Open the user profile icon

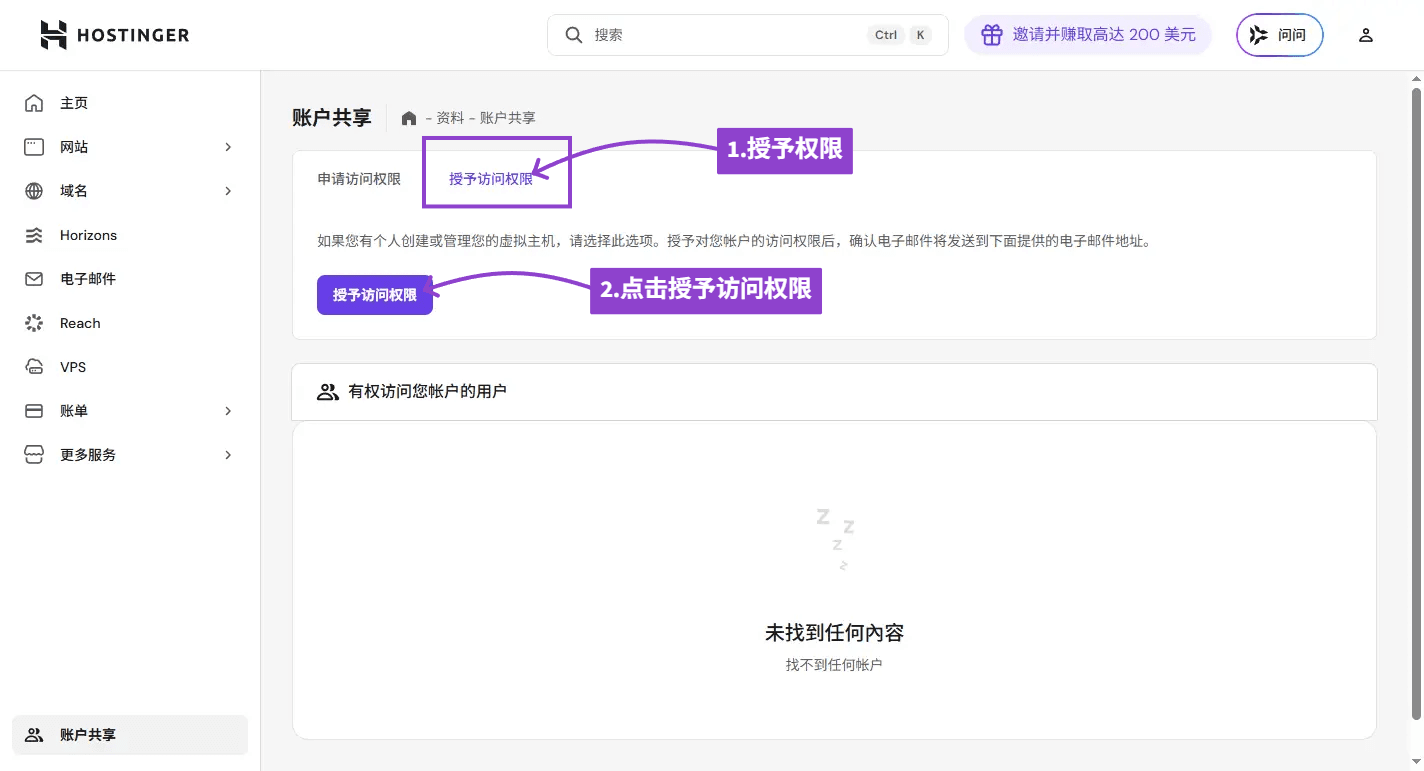tap(1365, 35)
